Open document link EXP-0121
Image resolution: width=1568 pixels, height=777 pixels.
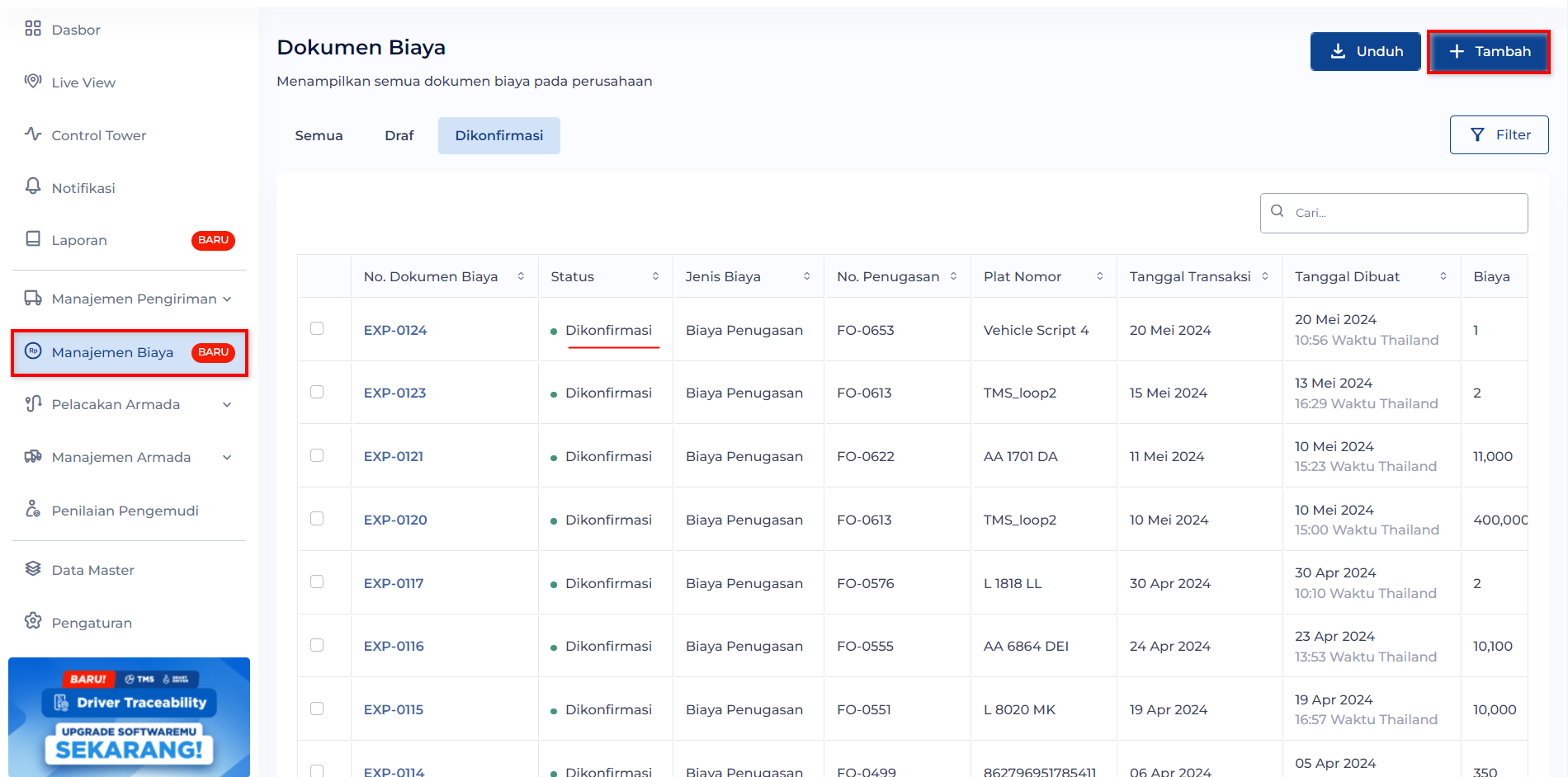pos(394,456)
